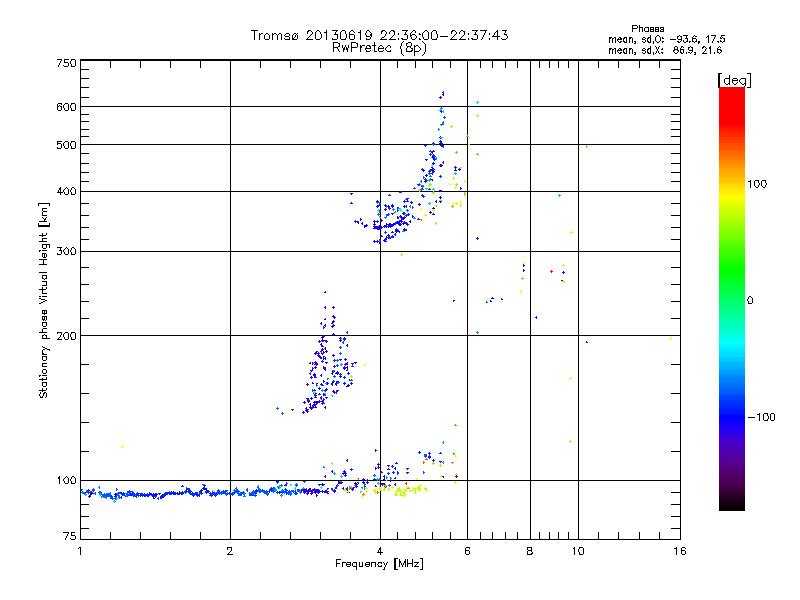
Task: Click the black bottom of the phase colorbar
Action: (x=732, y=505)
